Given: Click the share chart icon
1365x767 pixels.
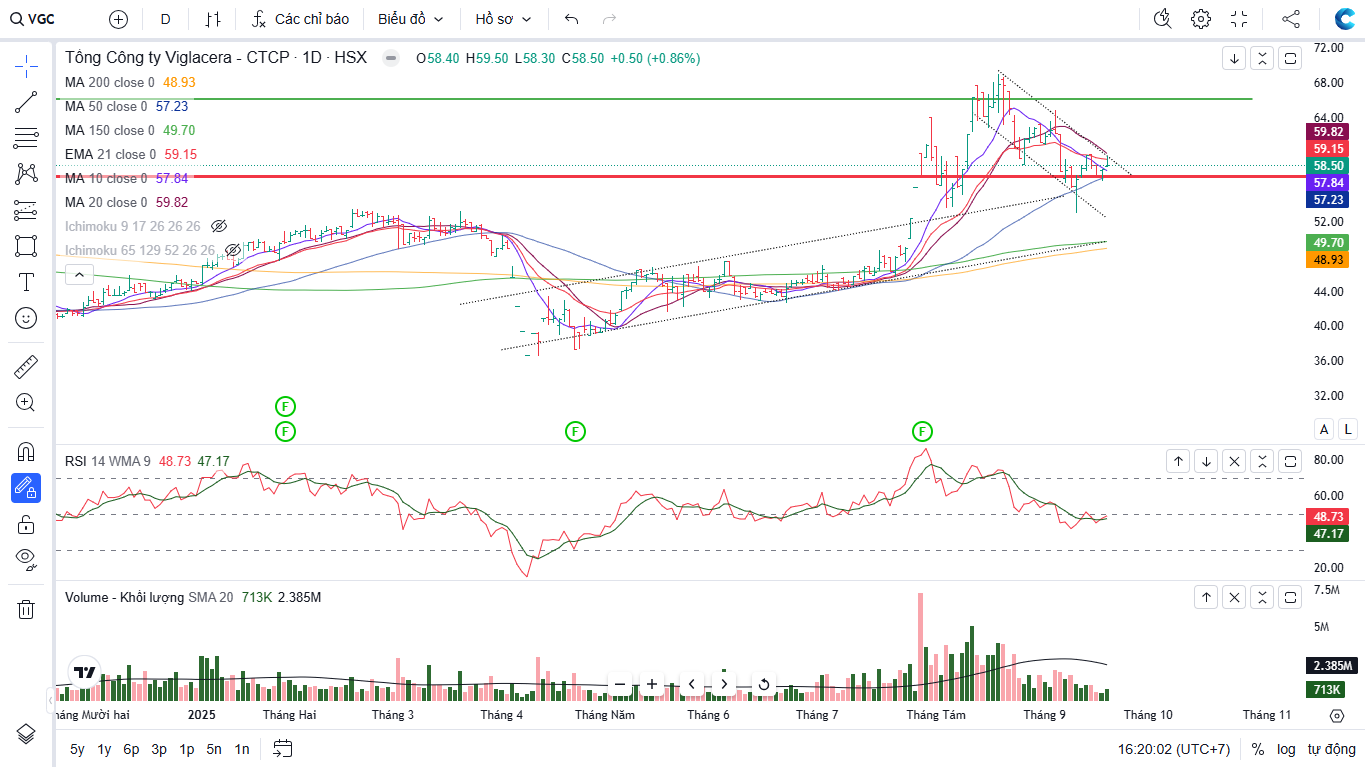Looking at the screenshot, I should 1291,19.
